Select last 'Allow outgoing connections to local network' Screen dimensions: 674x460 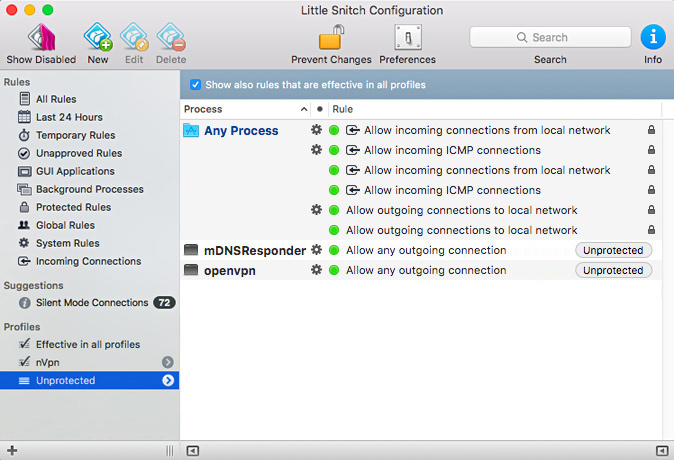462,230
